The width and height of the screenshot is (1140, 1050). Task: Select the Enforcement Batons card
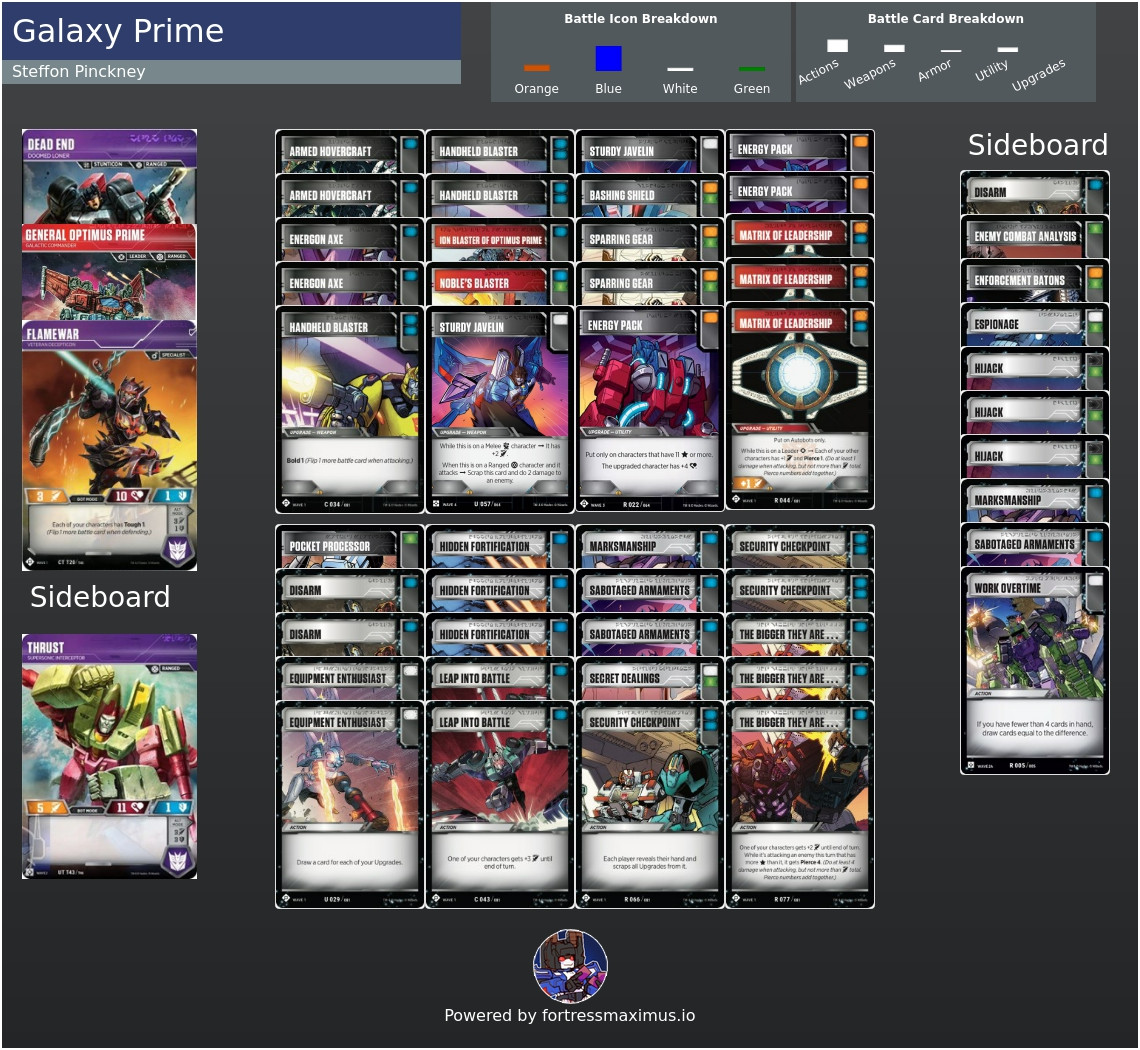[x=1035, y=281]
